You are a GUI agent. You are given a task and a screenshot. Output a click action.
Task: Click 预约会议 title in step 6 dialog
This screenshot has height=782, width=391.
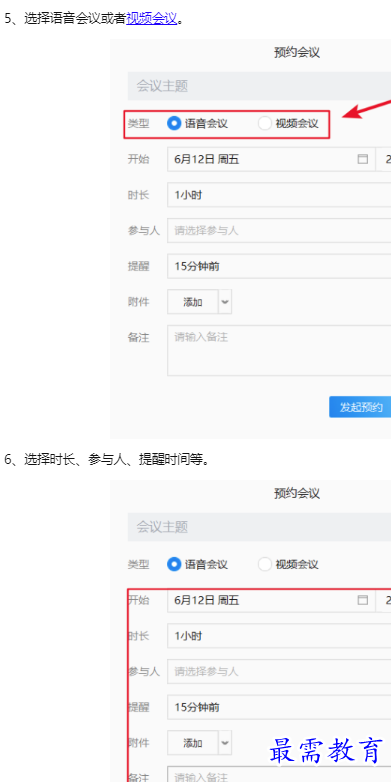pos(297,494)
